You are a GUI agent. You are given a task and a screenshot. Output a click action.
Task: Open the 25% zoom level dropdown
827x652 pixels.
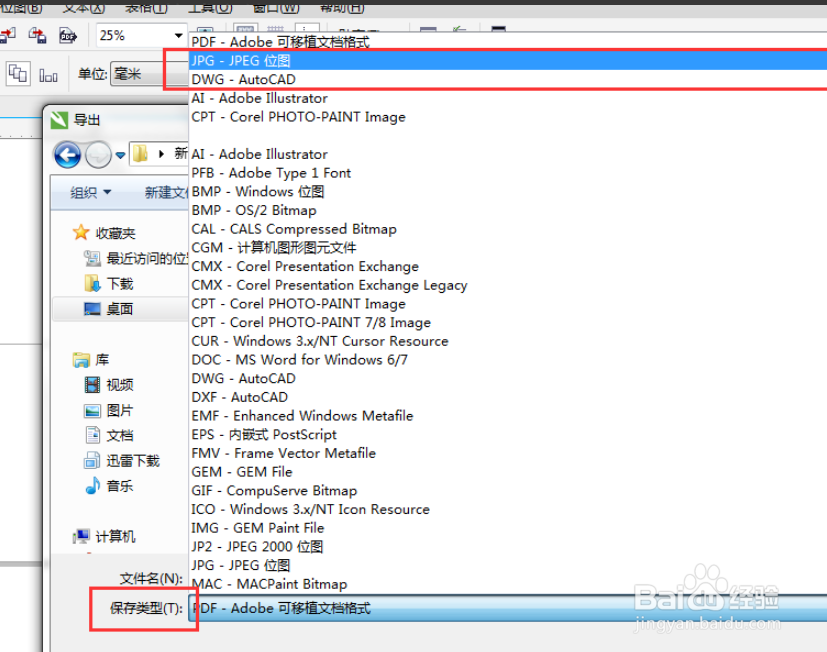(x=178, y=36)
